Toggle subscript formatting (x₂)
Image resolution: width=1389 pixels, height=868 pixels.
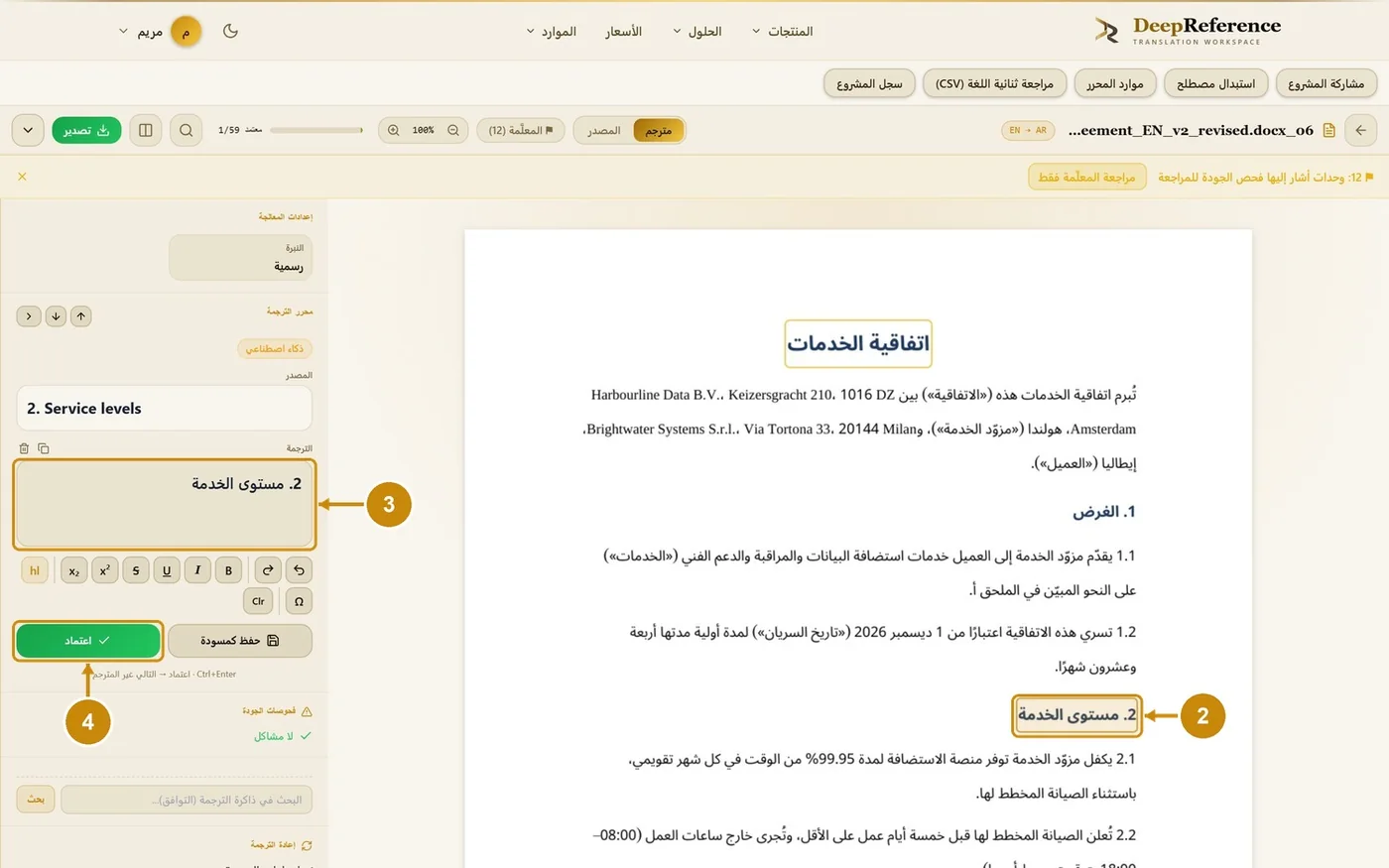[74, 570]
